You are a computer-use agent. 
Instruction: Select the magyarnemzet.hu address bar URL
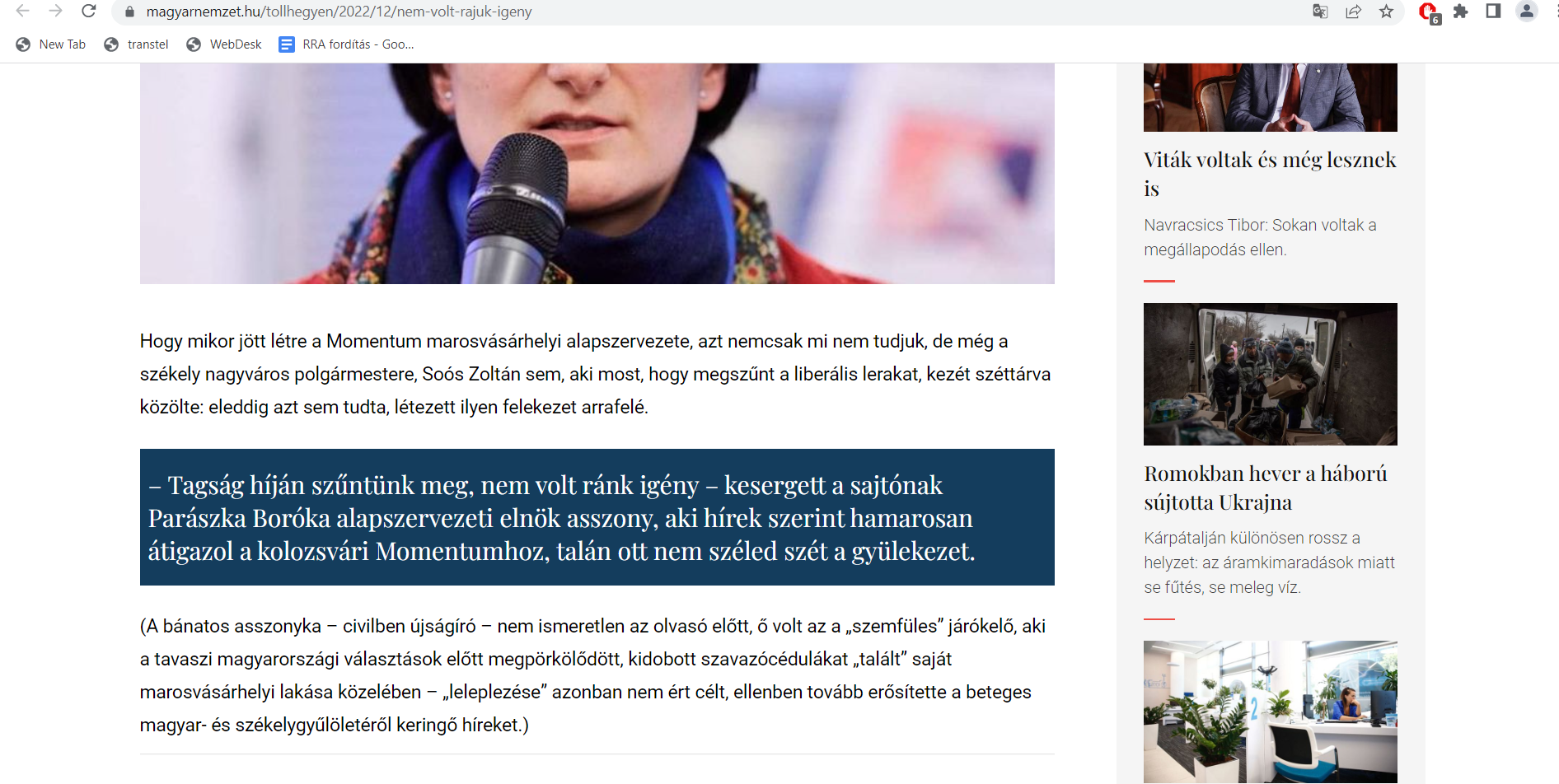coord(339,12)
